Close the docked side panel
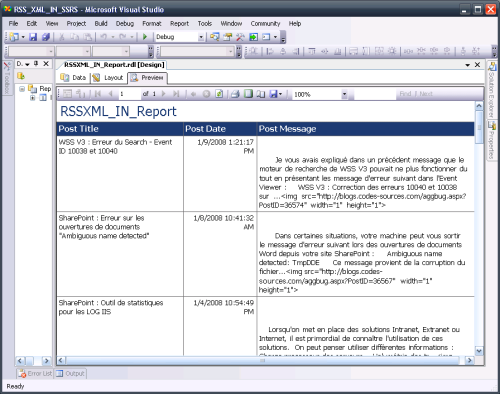 click(x=46, y=63)
